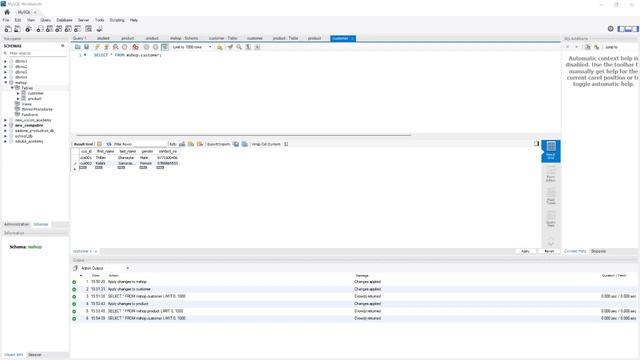Select Query Stats in the result side panel
The height and width of the screenshot is (360, 640).
click(x=551, y=219)
